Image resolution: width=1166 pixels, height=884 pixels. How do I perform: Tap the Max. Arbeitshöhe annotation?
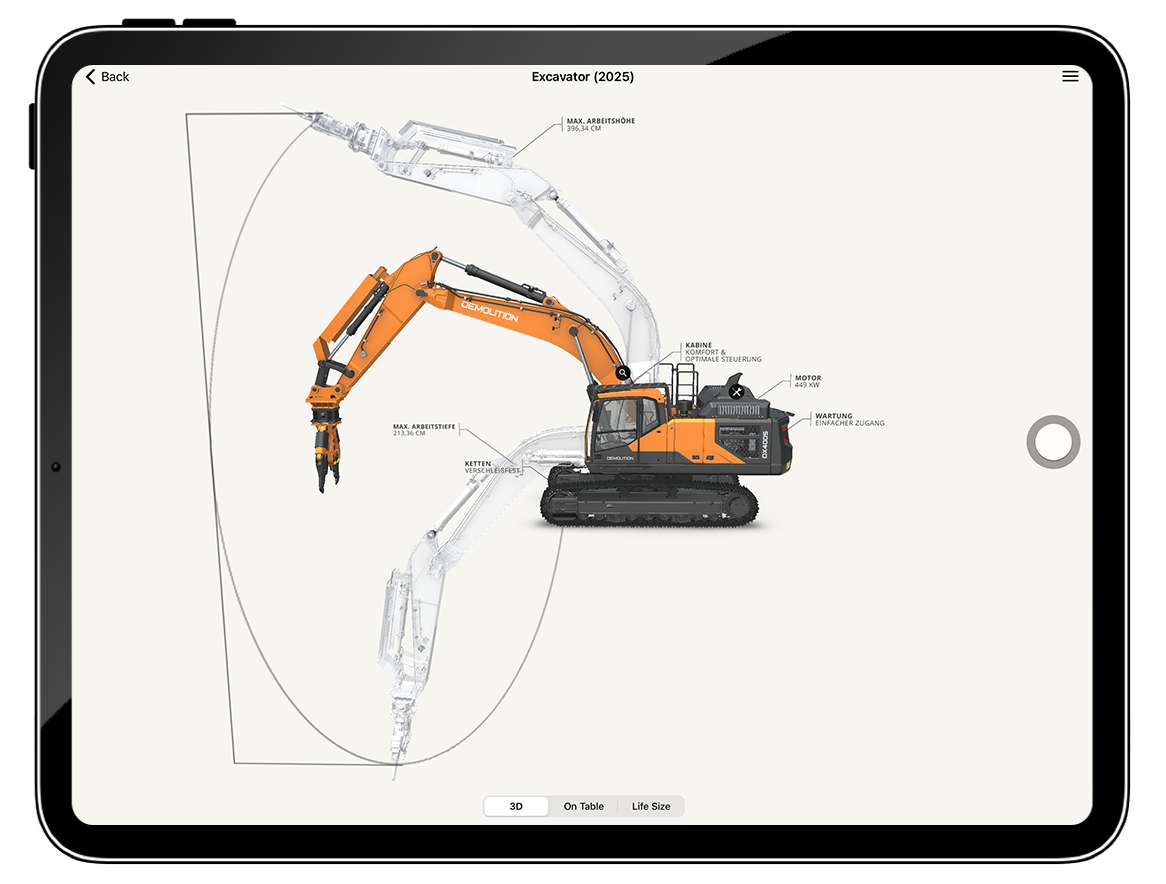point(600,124)
